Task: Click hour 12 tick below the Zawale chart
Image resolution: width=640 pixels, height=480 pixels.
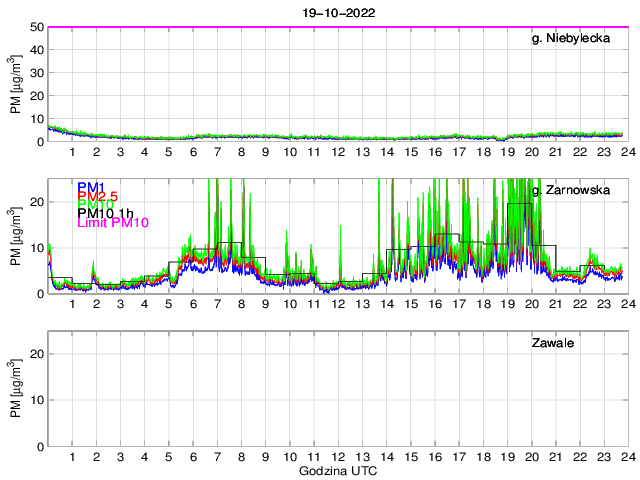Action: [x=338, y=456]
